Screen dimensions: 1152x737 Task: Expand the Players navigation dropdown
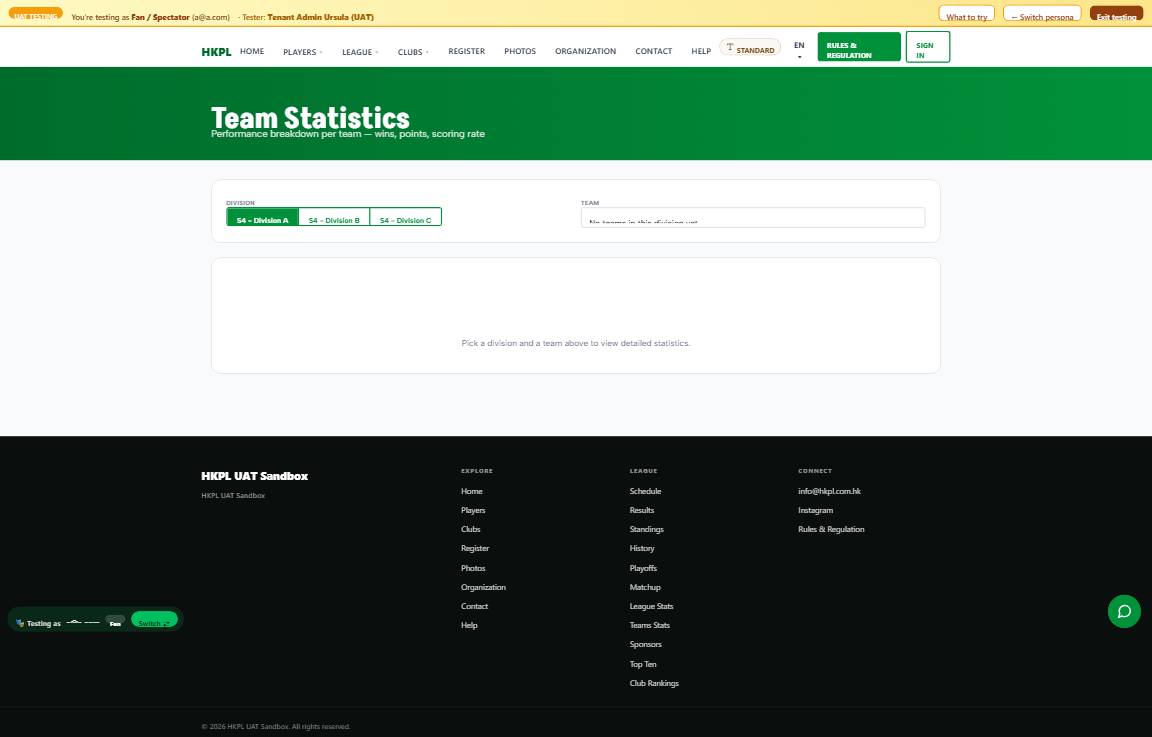pyautogui.click(x=302, y=51)
